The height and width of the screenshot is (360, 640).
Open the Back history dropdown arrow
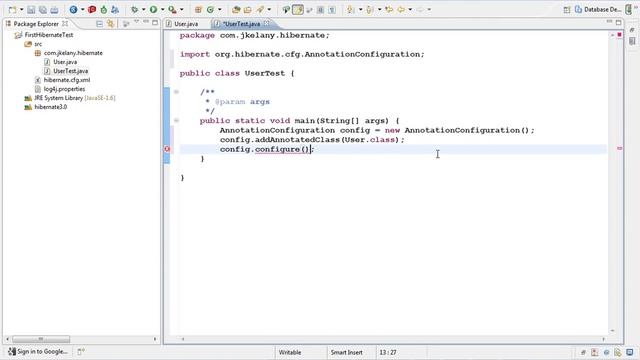coord(410,9)
